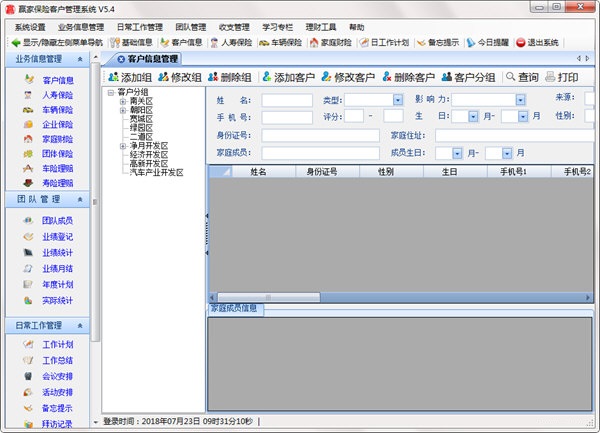Open 会议安排 in the daily work sidebar
This screenshot has height=433, width=600.
tap(57, 376)
